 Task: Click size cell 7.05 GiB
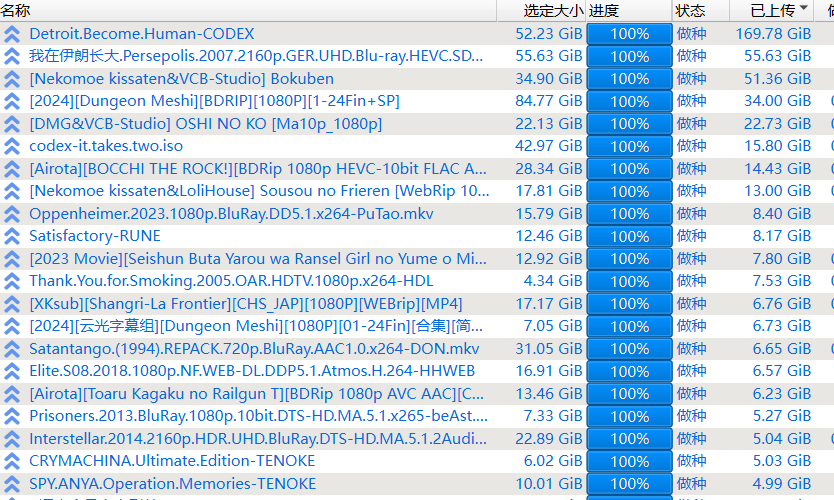tap(553, 326)
